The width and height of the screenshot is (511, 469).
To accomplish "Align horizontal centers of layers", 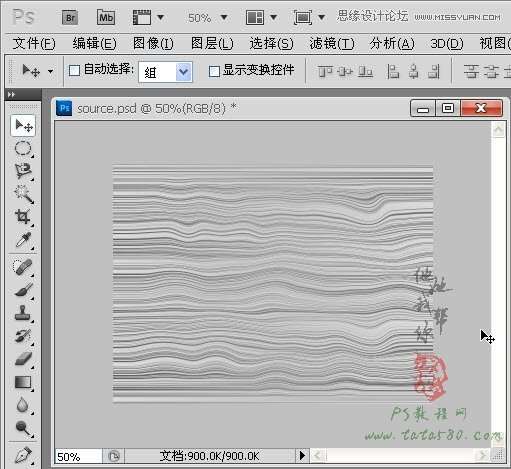I will point(414,71).
